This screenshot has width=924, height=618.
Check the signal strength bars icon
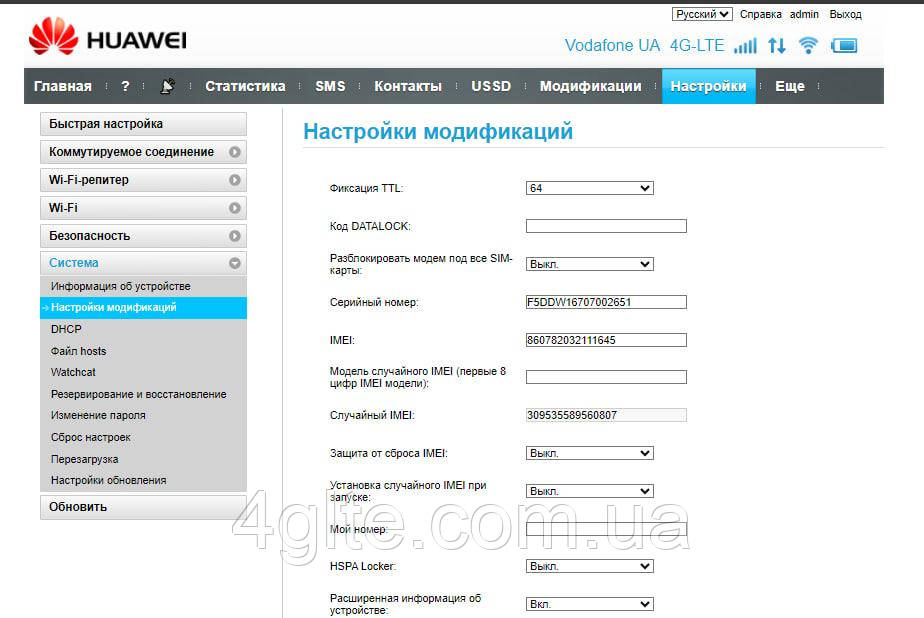745,46
